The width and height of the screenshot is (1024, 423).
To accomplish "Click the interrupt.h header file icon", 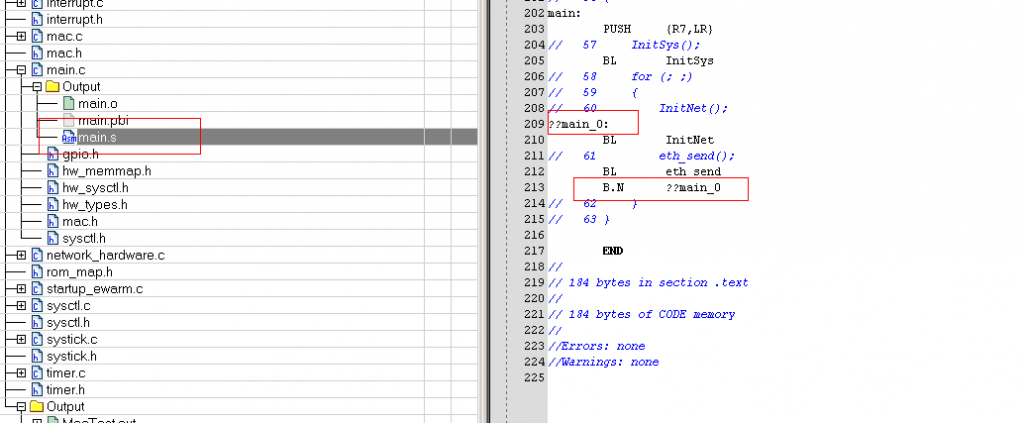I will pos(37,19).
